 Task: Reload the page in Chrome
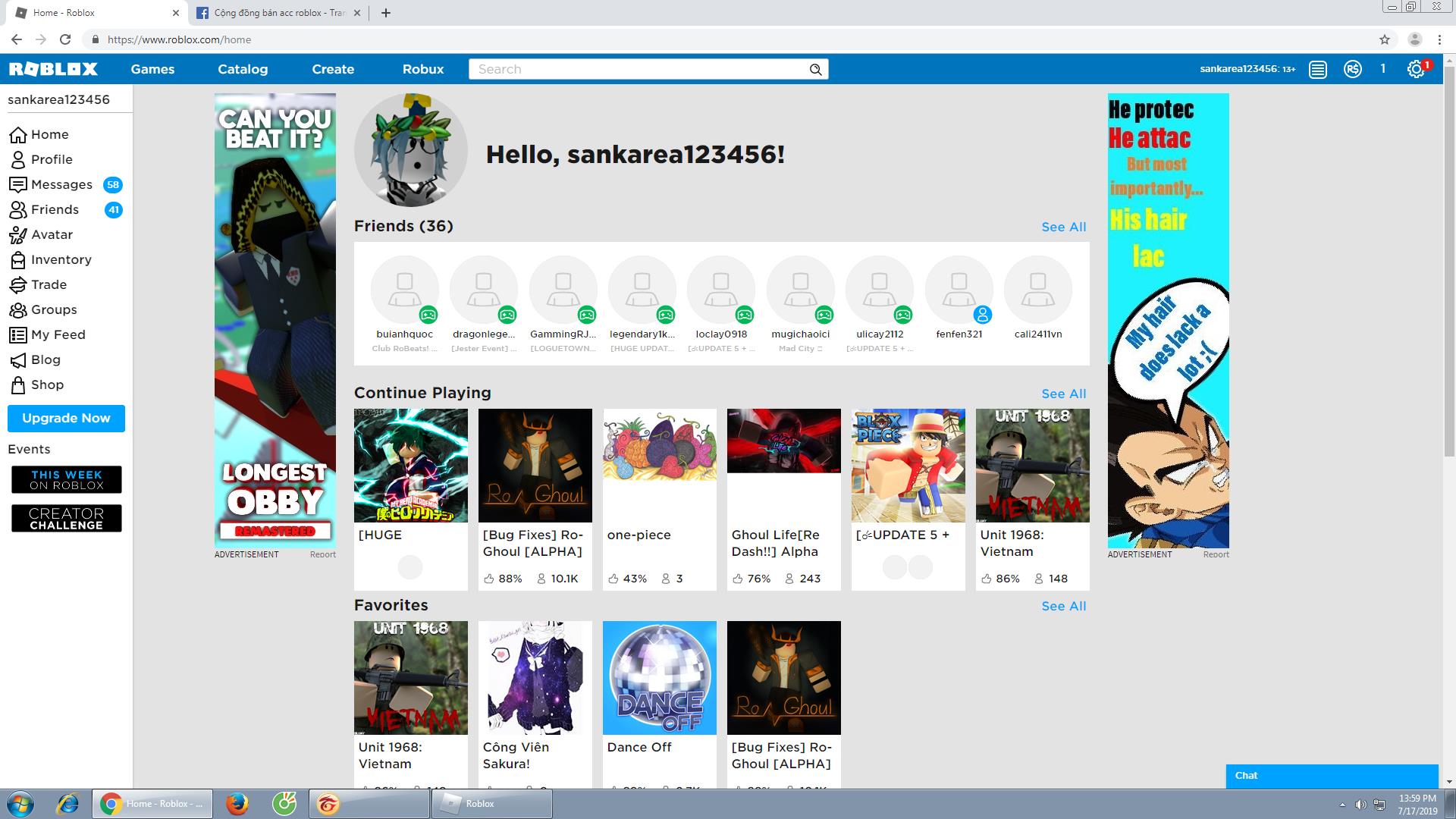[65, 39]
